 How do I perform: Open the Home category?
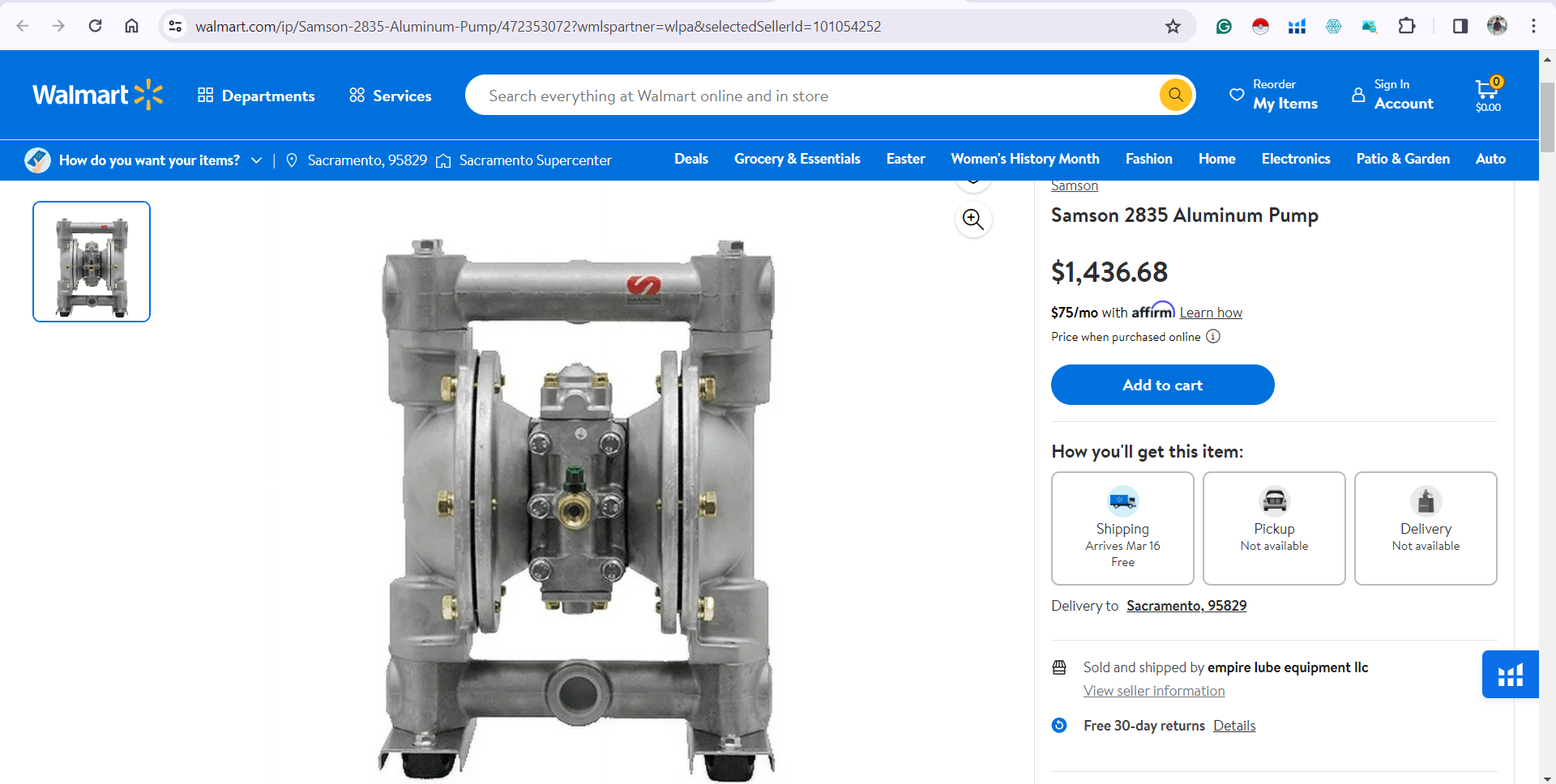point(1217,159)
